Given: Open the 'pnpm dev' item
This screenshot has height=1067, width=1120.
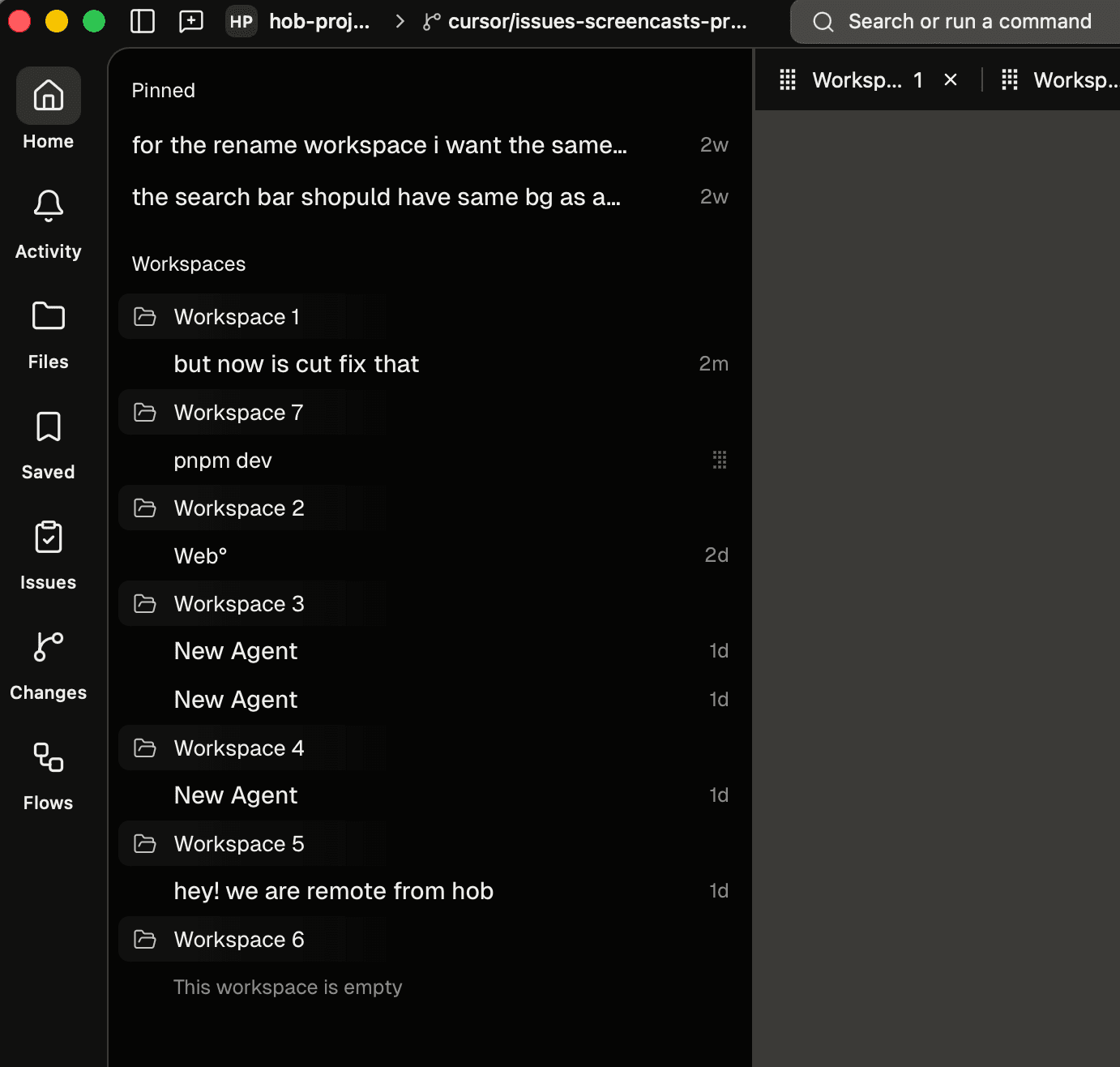Looking at the screenshot, I should tap(430, 460).
